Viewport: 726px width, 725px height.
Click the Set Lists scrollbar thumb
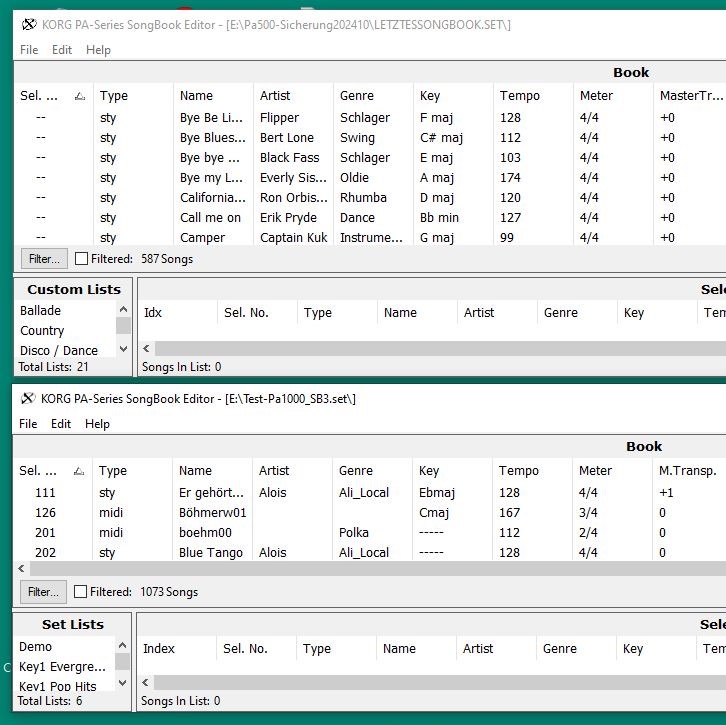click(x=122, y=662)
